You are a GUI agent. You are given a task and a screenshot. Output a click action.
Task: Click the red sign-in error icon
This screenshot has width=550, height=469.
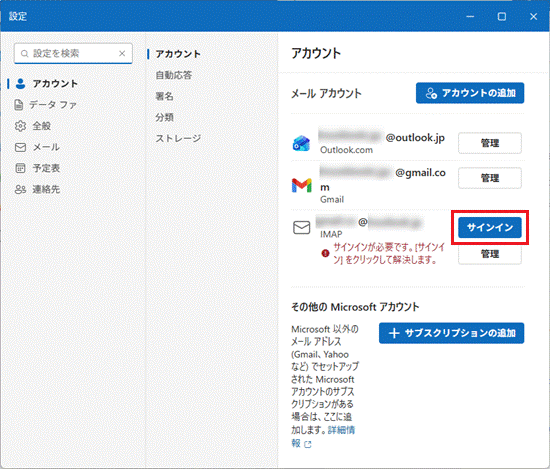tap(326, 253)
